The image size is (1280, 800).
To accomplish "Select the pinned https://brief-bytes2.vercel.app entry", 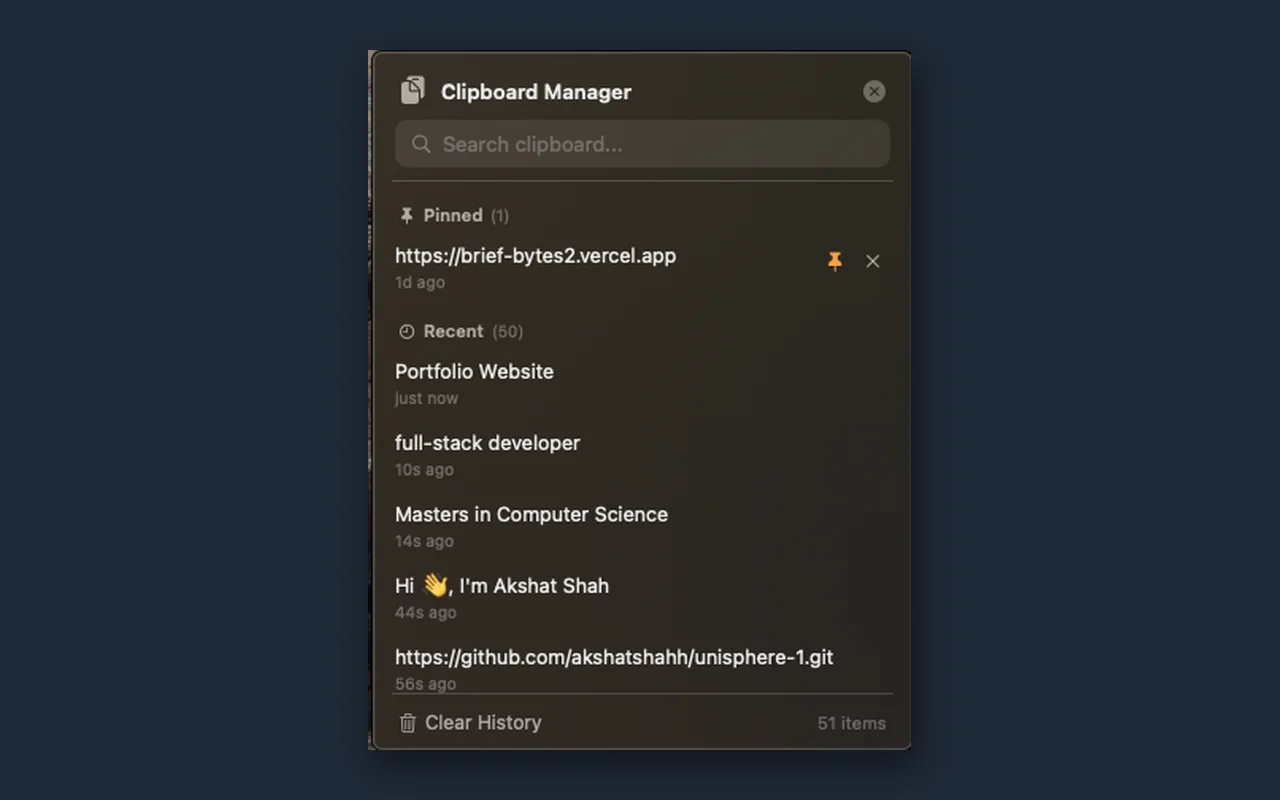I will click(x=642, y=268).
